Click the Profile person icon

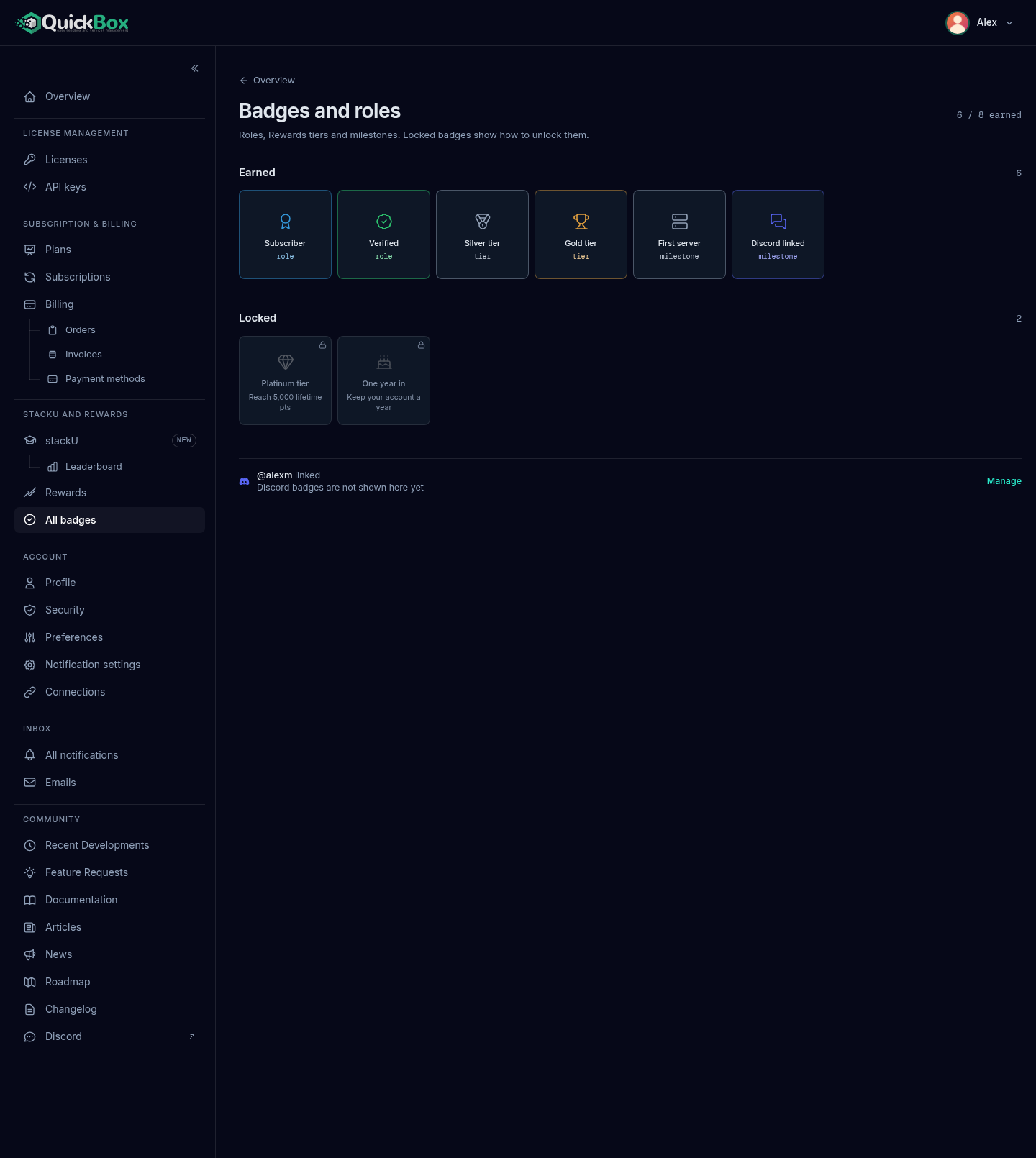point(30,583)
